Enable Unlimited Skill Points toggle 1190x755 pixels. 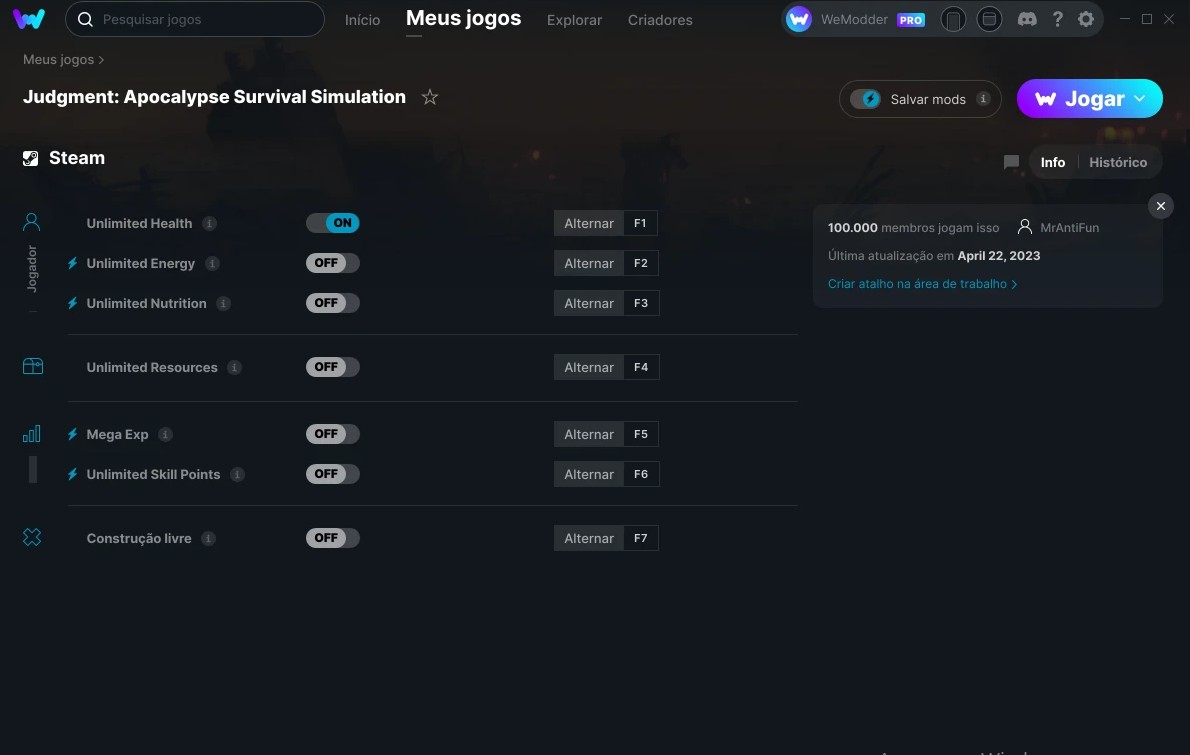point(332,474)
